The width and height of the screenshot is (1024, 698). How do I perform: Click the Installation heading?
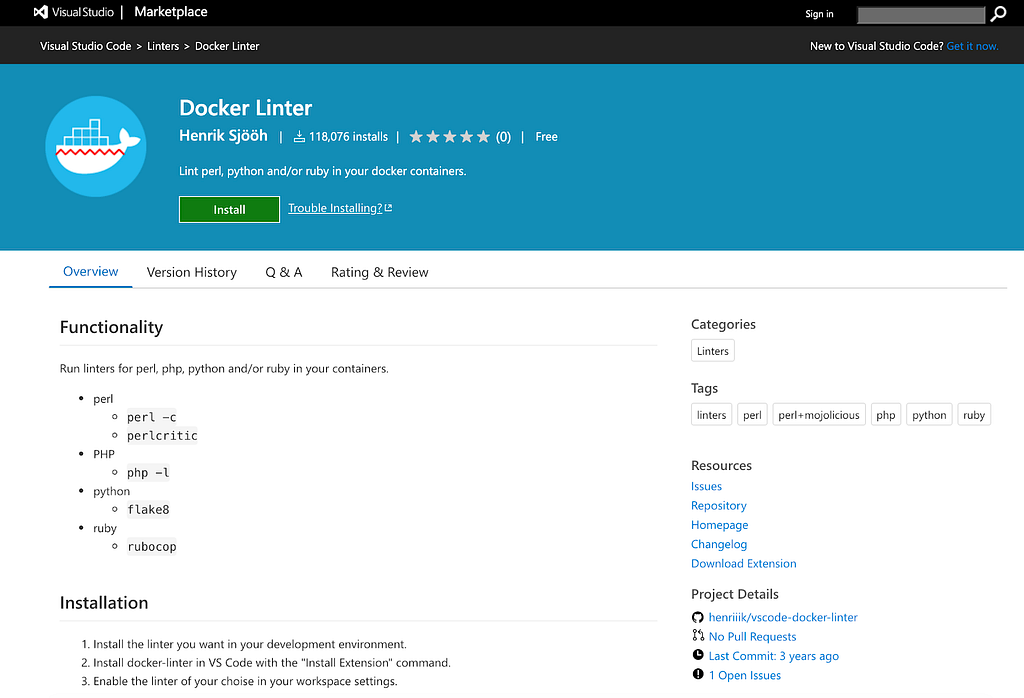tap(104, 603)
